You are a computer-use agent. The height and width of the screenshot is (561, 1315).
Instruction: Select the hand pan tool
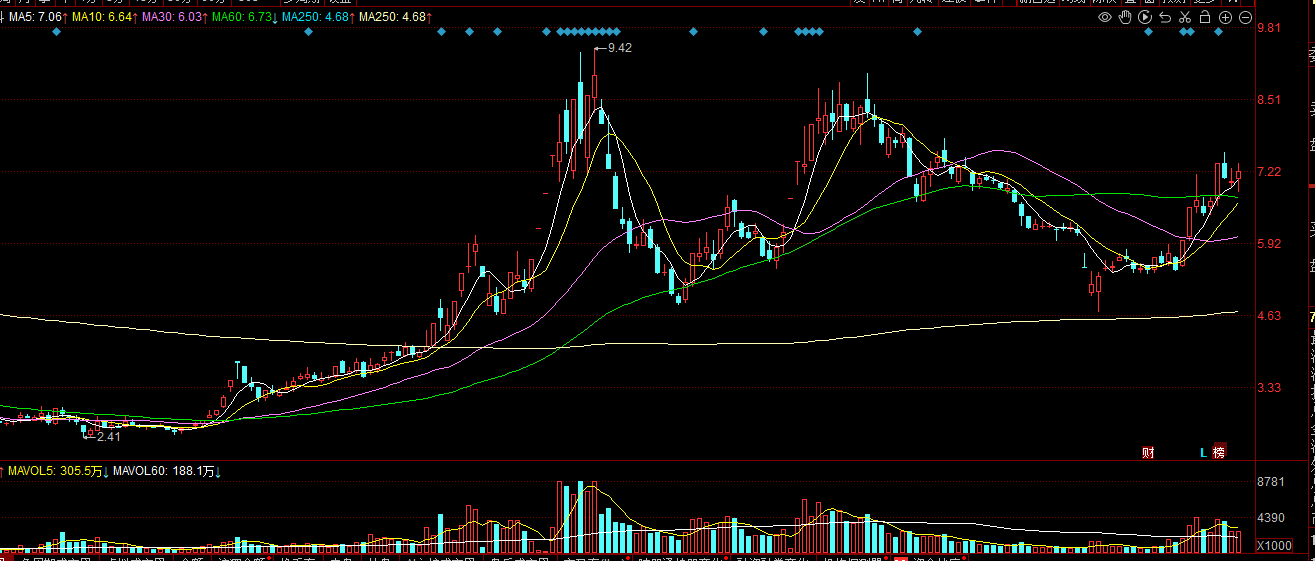tap(1125, 17)
